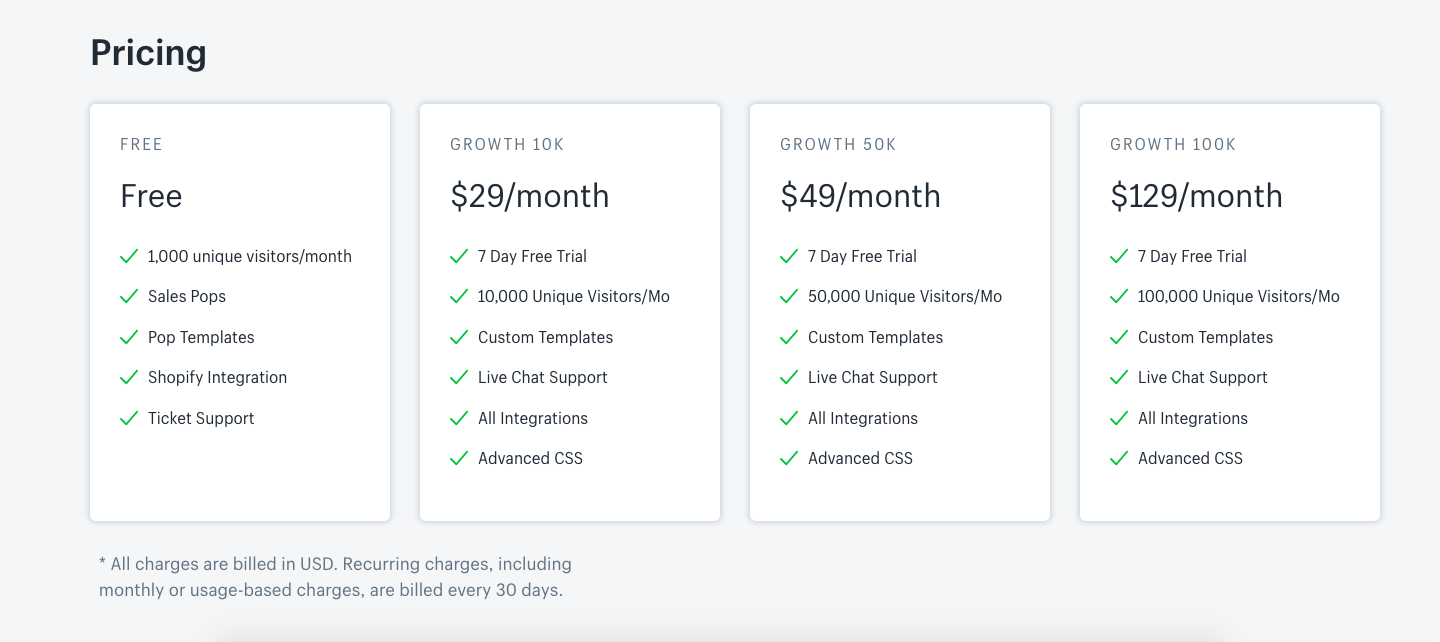The width and height of the screenshot is (1440, 642).
Task: Click the "Free" price label
Action: [150, 196]
